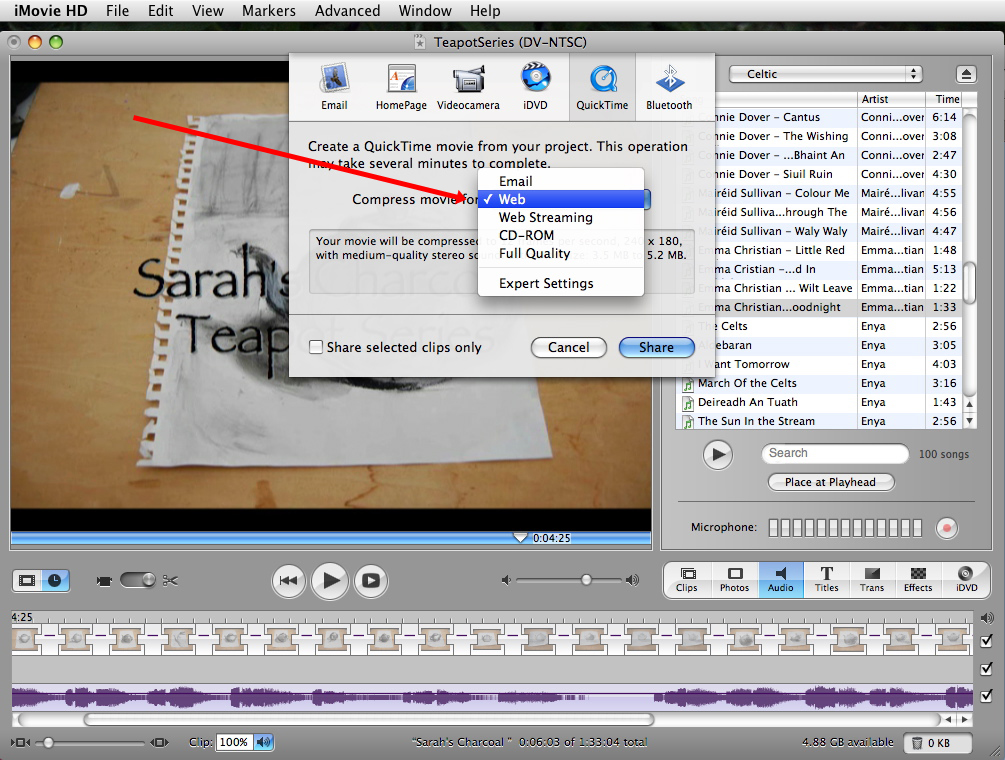Play the movie in the viewer
This screenshot has width=1005, height=760.
point(330,581)
